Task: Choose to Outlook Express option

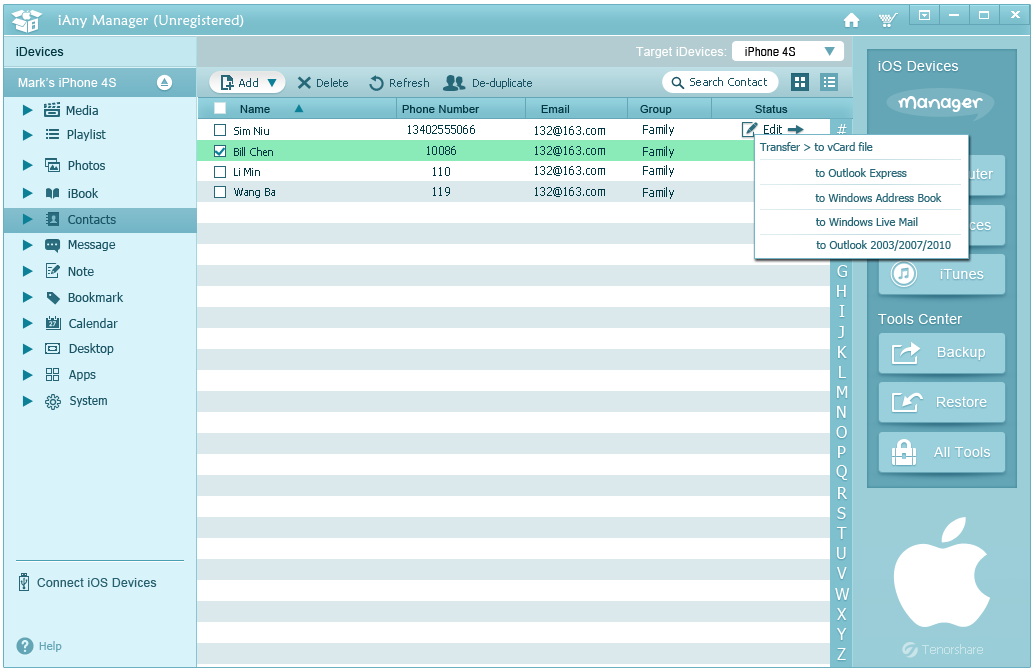Action: 861,173
